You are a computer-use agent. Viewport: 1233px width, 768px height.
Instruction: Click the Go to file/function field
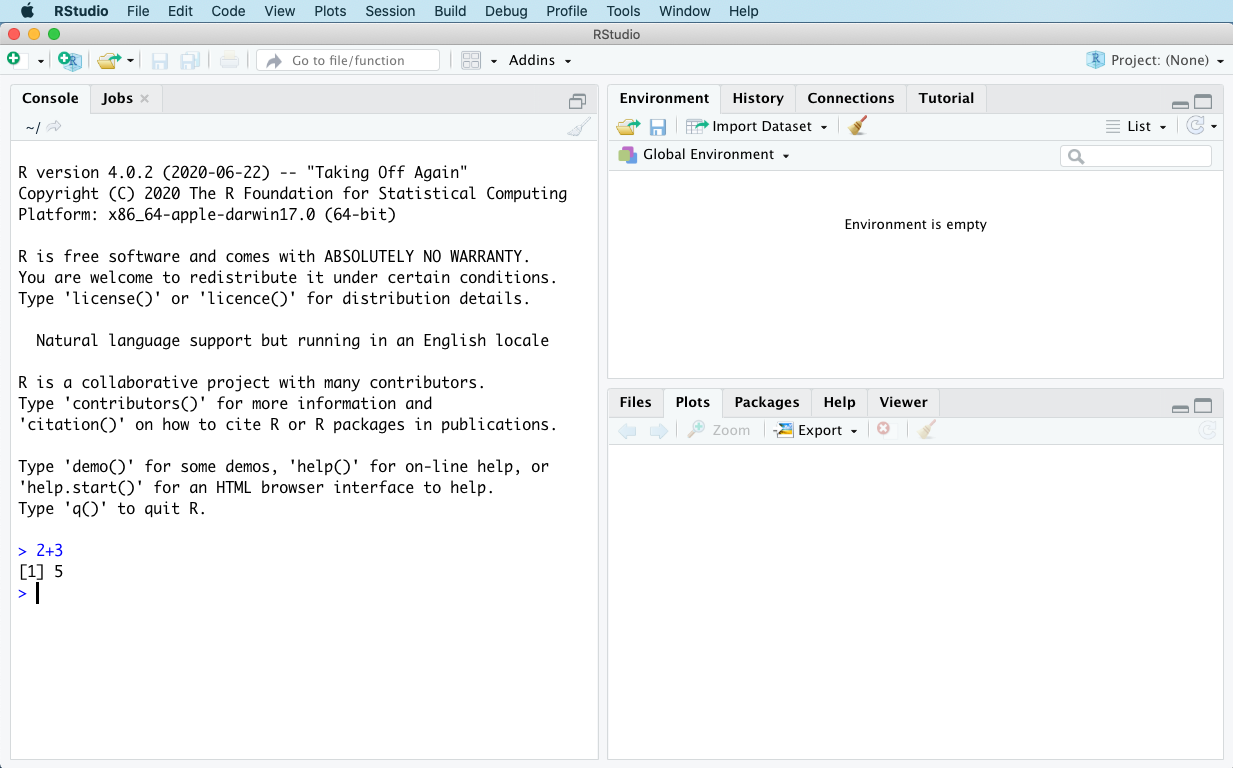[x=348, y=61]
